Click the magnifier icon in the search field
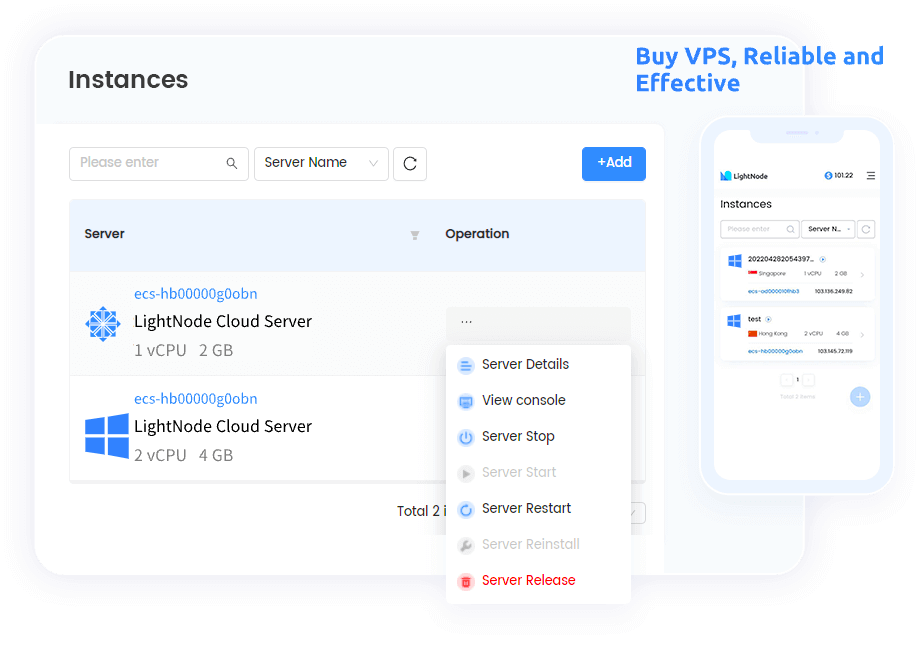 pyautogui.click(x=231, y=163)
